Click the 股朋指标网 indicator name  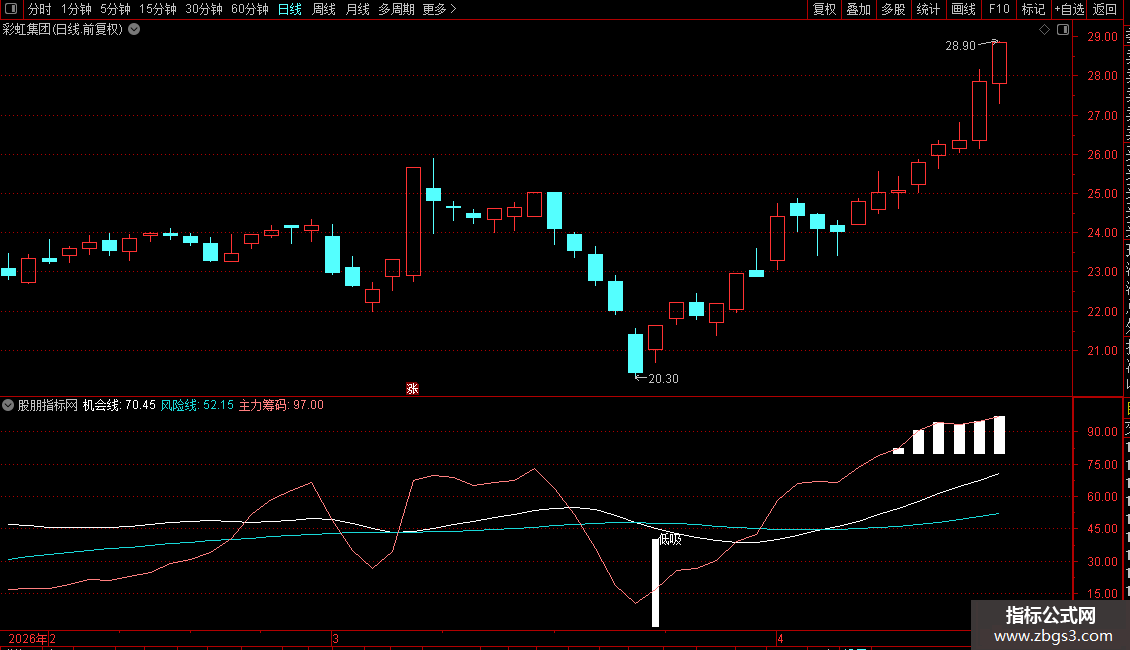(x=48, y=405)
